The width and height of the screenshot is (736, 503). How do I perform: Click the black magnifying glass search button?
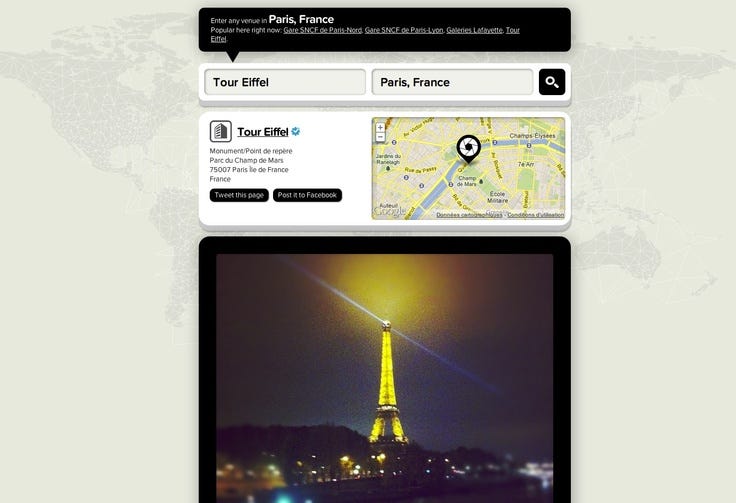[552, 82]
